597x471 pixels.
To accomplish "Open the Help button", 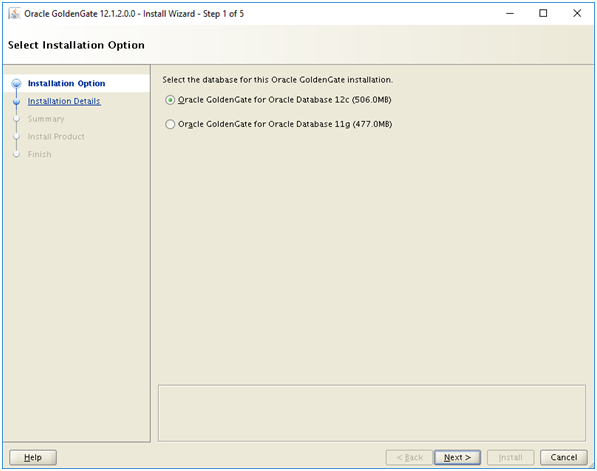I will pyautogui.click(x=33, y=457).
